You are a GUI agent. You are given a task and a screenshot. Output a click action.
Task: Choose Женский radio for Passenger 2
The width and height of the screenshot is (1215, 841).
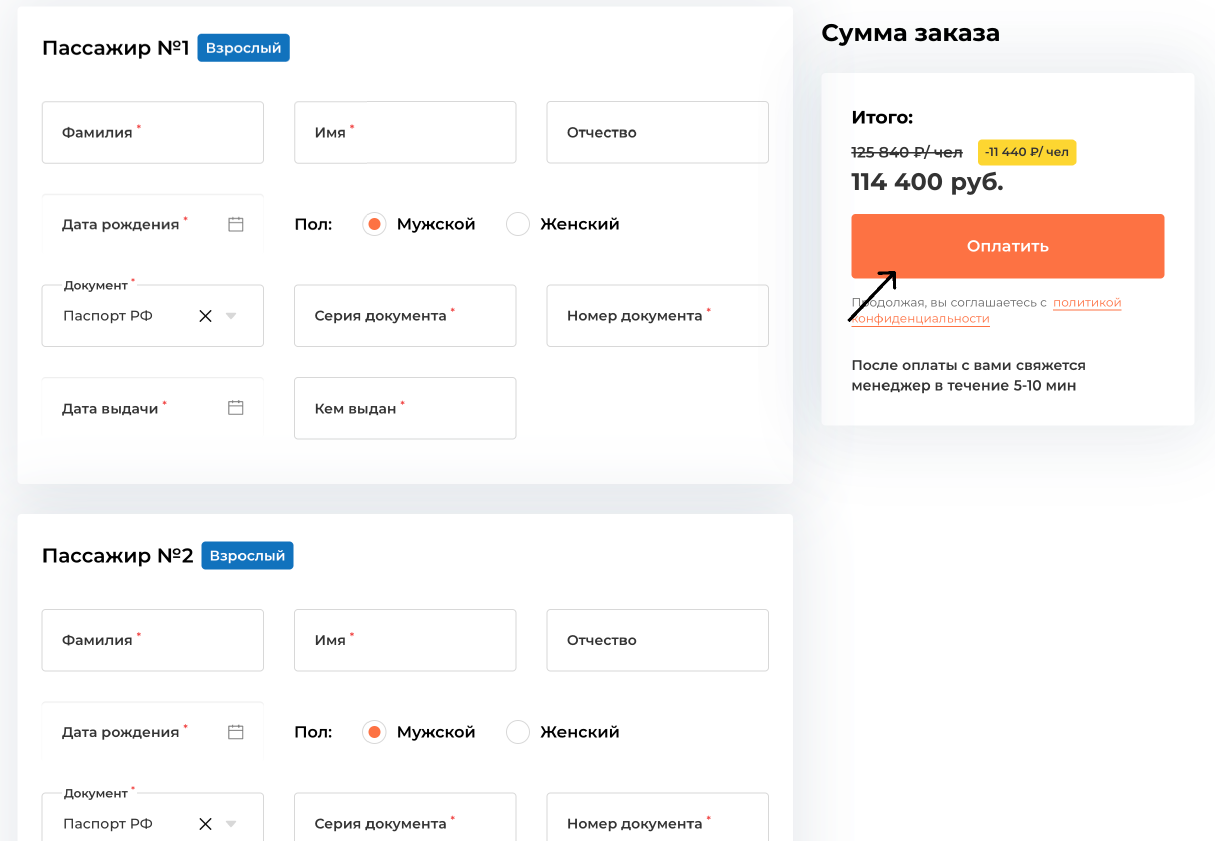point(518,732)
